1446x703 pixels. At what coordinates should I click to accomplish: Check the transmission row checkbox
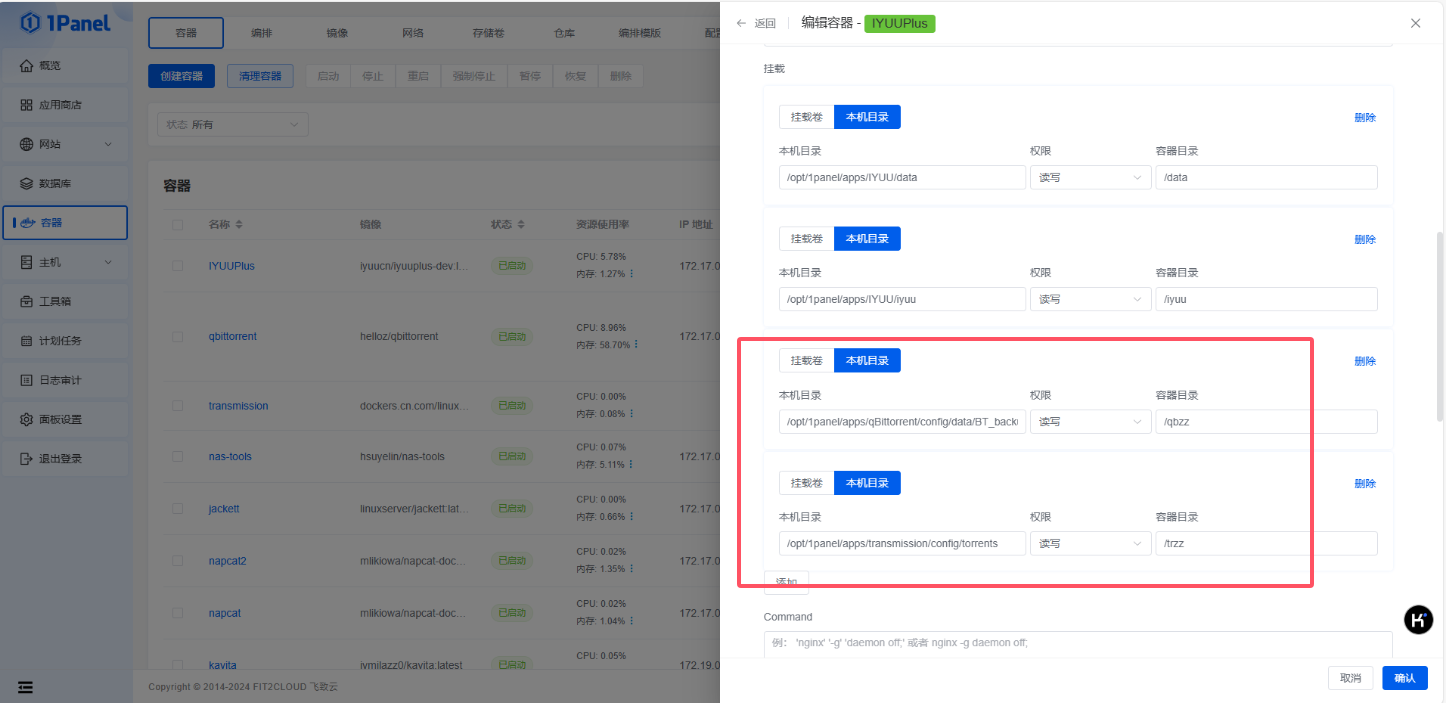177,406
